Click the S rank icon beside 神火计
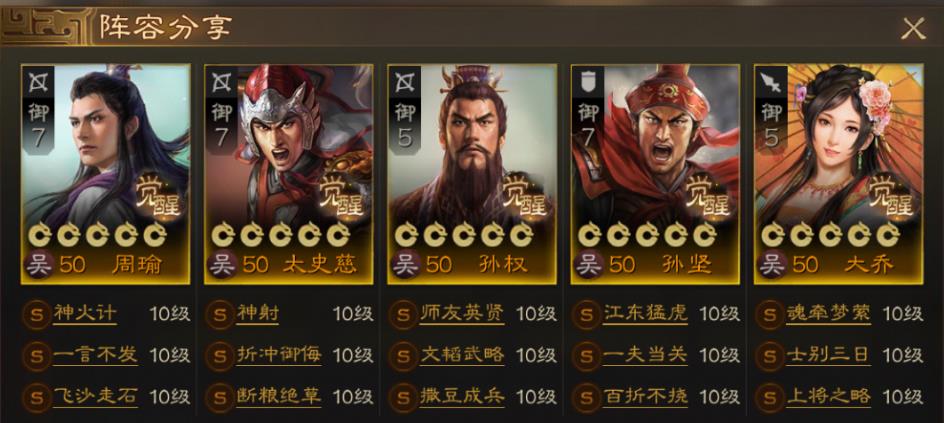This screenshot has width=944, height=423. pyautogui.click(x=36, y=315)
